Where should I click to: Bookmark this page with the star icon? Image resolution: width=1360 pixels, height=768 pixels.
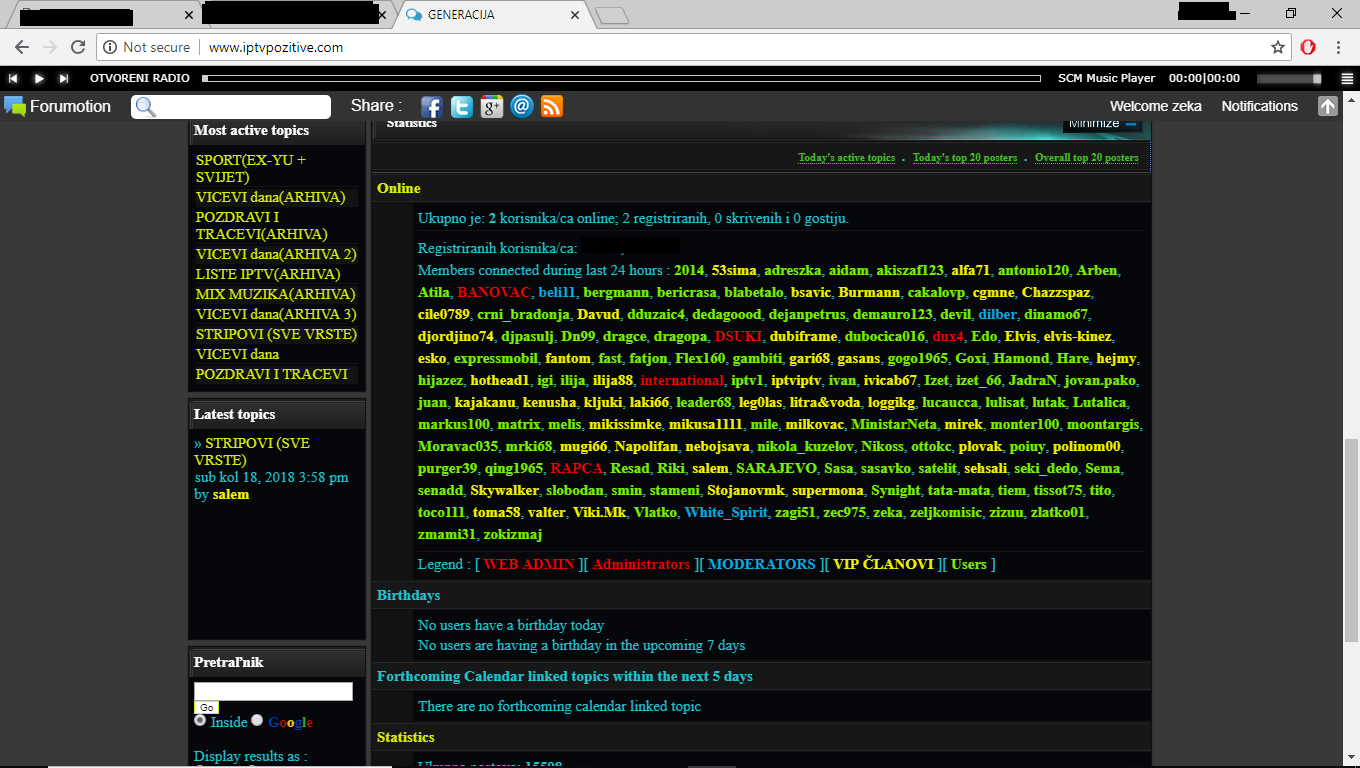pos(1278,47)
